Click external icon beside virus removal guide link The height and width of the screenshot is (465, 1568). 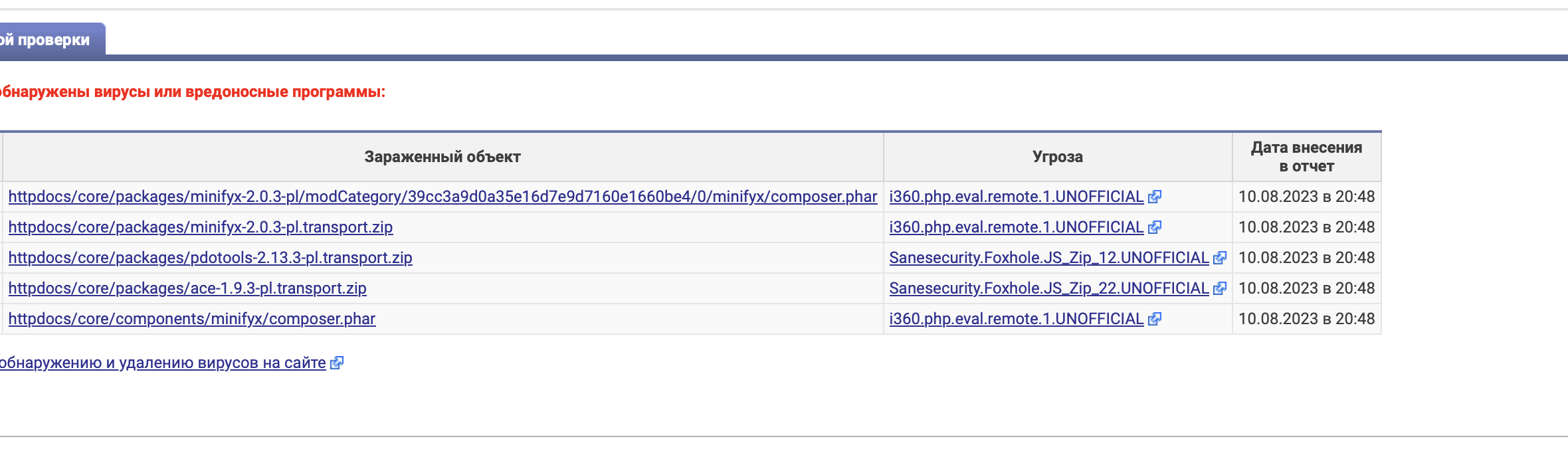coord(337,363)
